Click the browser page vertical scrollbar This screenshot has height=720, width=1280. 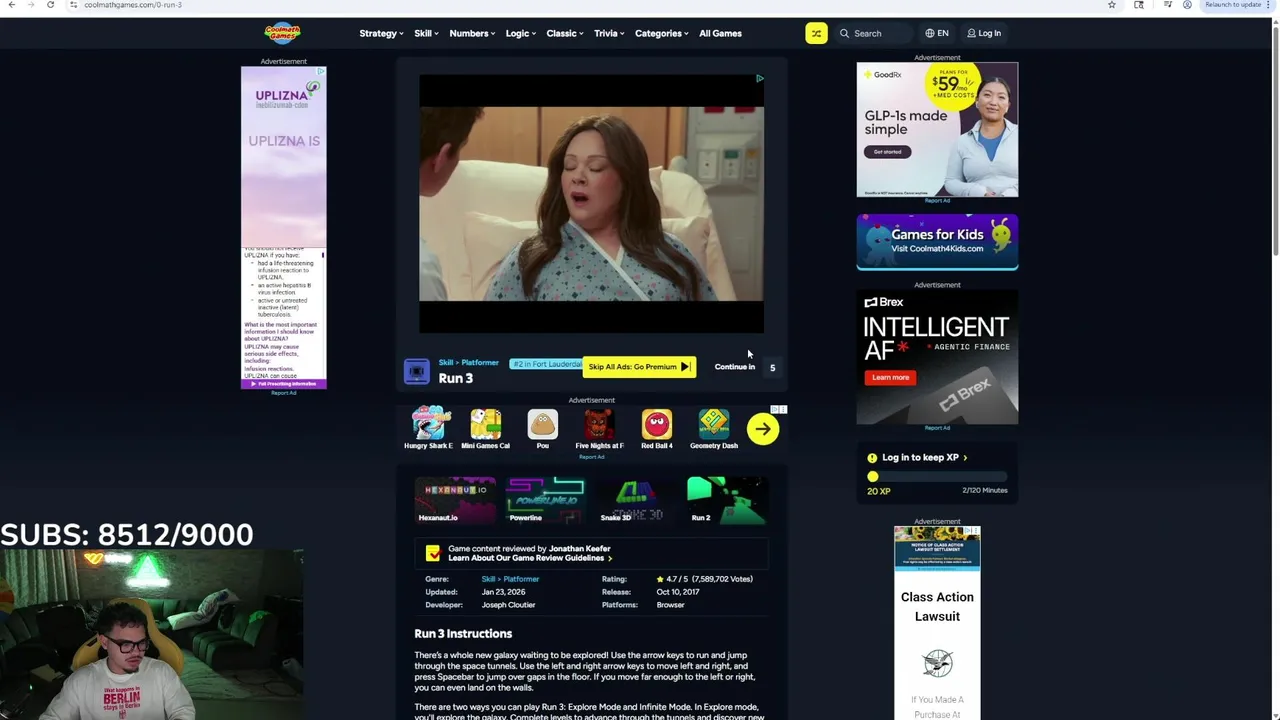[1274, 140]
